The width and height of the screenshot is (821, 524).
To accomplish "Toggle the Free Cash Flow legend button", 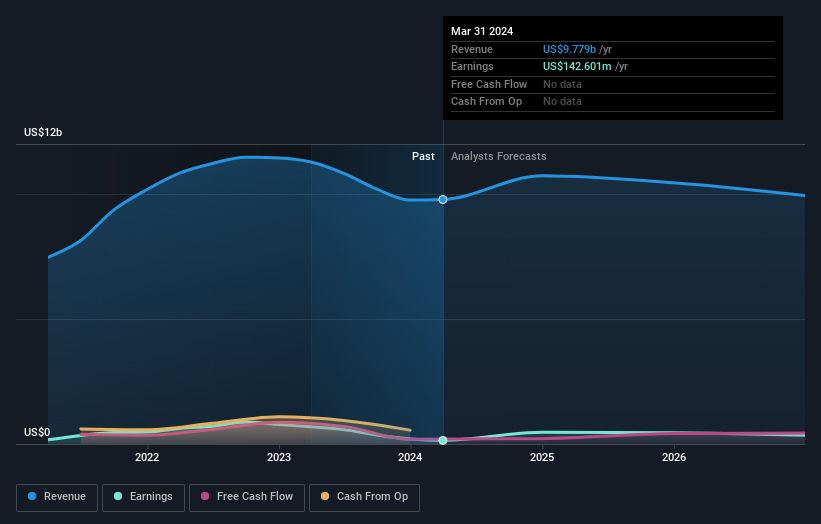I will (247, 497).
